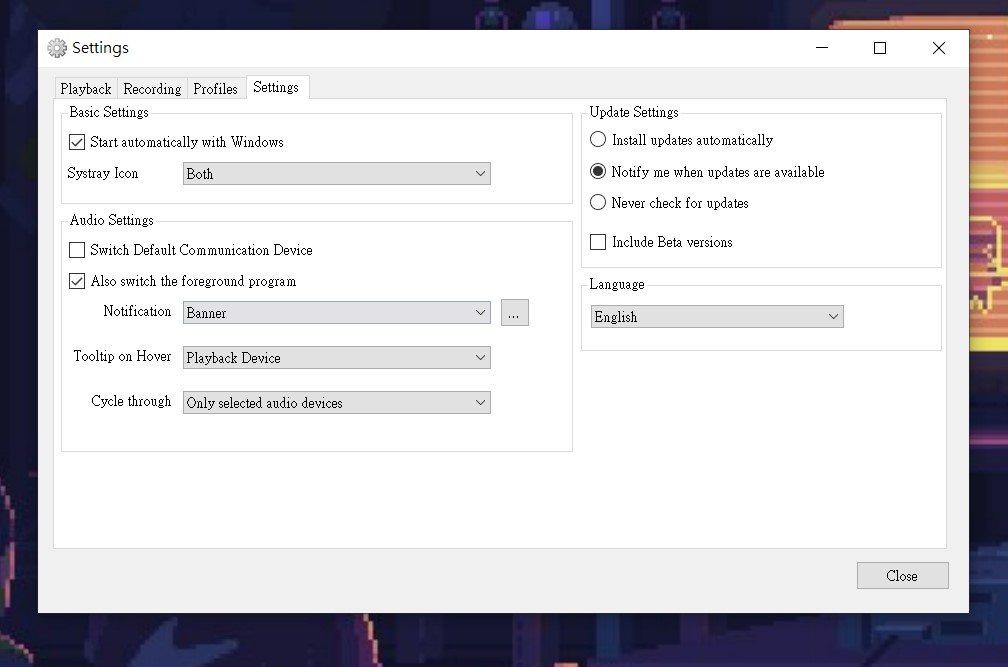This screenshot has height=667, width=1008.
Task: Open the Notification type dropdown
Action: [x=336, y=313]
